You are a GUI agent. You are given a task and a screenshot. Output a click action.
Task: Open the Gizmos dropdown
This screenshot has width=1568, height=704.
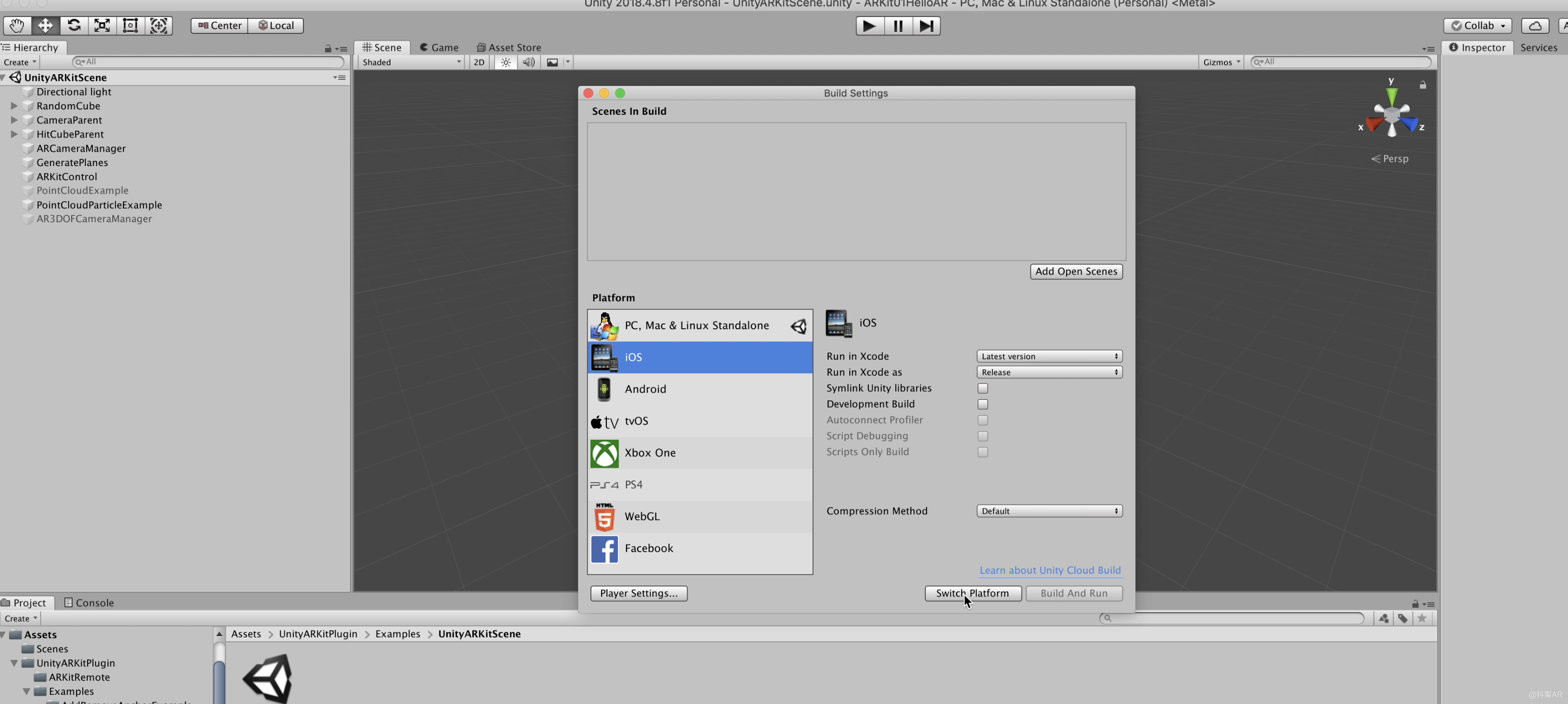tap(1221, 62)
